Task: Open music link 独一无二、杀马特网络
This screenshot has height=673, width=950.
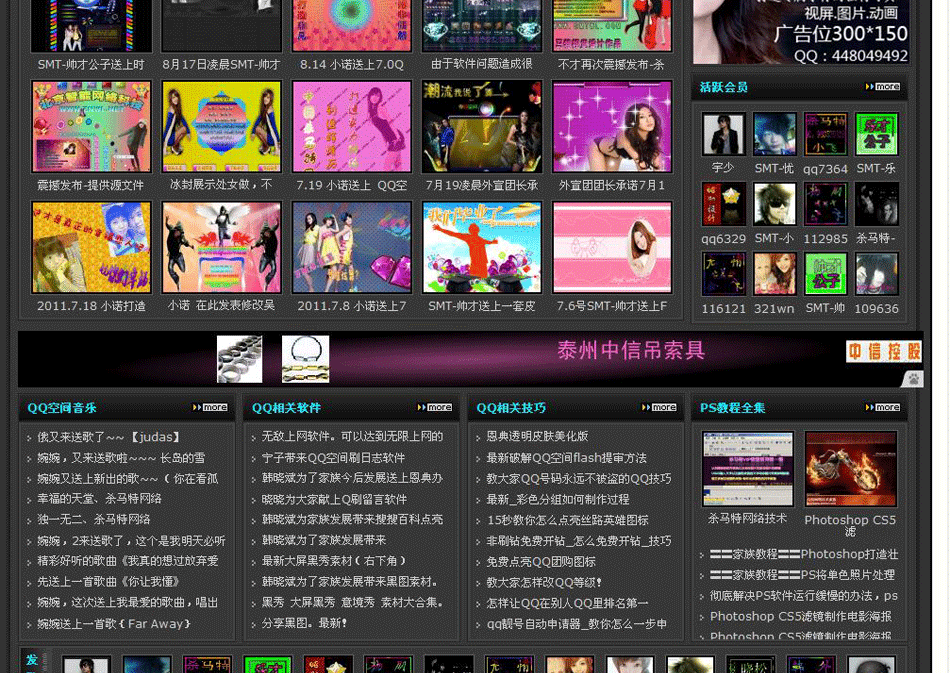Action: [x=93, y=519]
